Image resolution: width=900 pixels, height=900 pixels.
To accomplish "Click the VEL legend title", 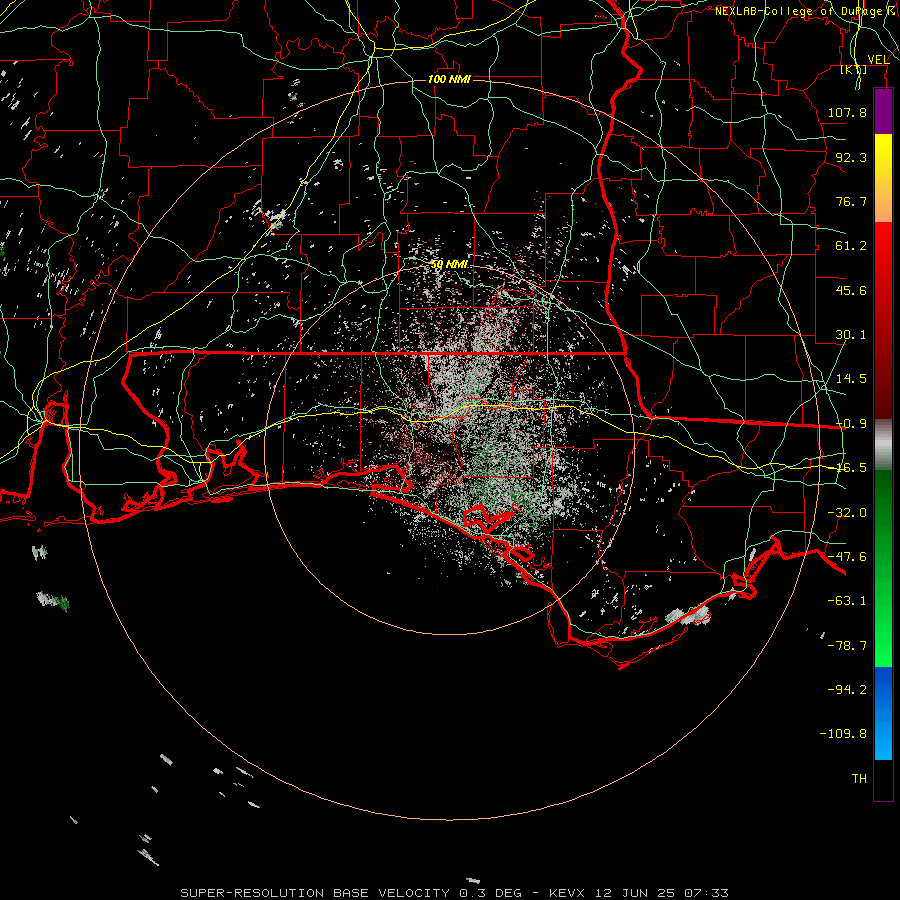I will pos(878,60).
